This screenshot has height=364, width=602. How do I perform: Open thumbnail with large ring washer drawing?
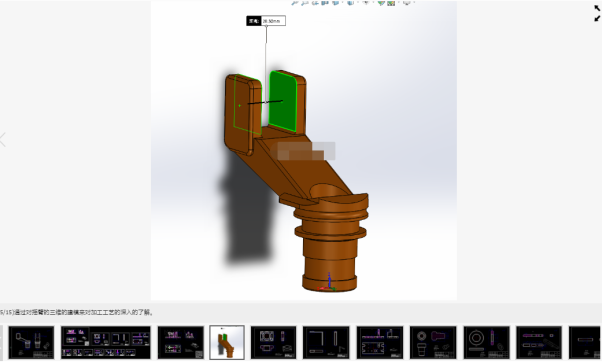coord(486,342)
